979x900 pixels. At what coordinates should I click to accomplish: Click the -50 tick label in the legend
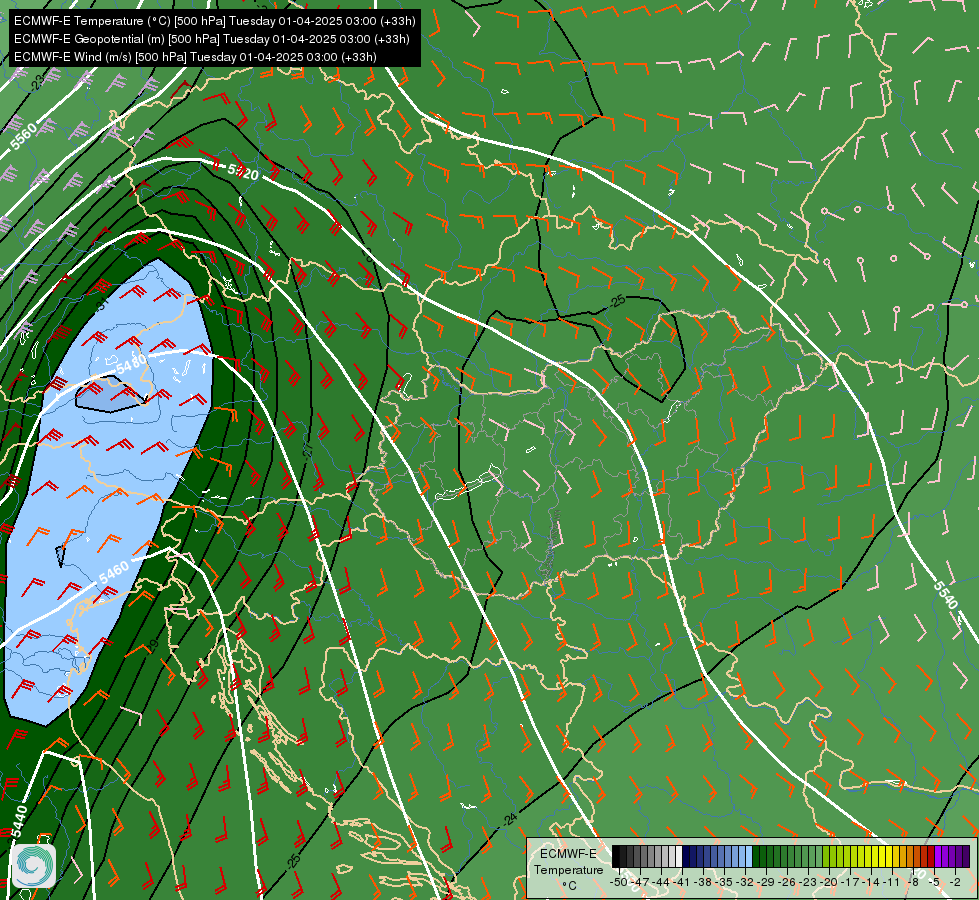(x=619, y=882)
